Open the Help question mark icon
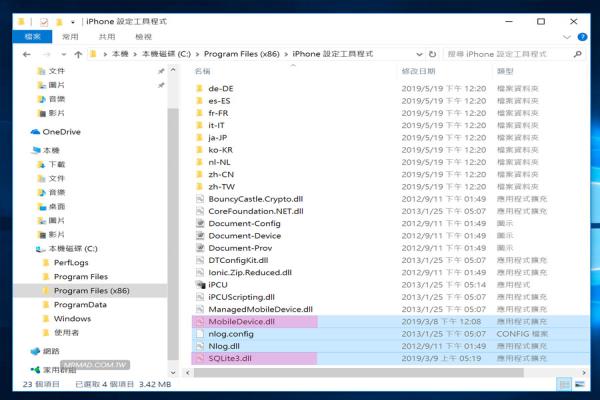The height and width of the screenshot is (400, 600). click(582, 37)
